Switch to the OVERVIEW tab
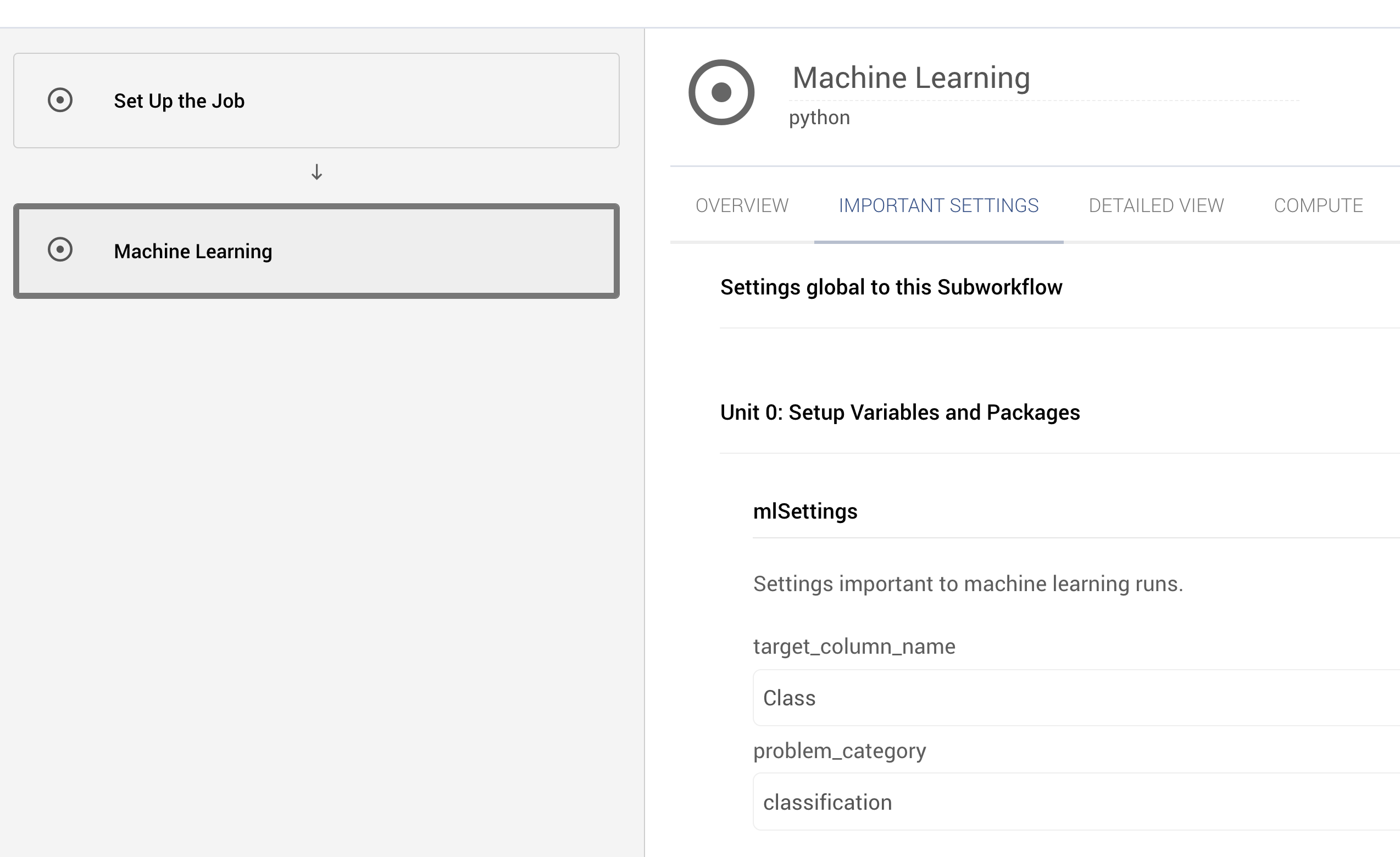The height and width of the screenshot is (857, 1400). click(x=742, y=205)
